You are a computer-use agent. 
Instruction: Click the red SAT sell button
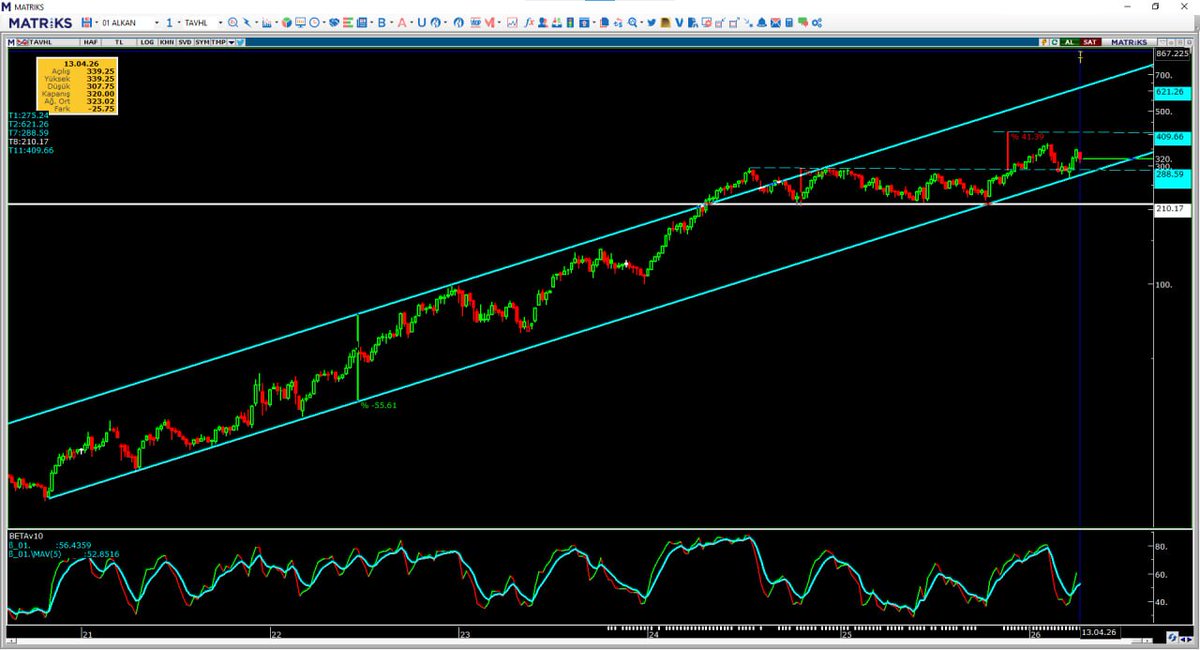(x=1090, y=42)
